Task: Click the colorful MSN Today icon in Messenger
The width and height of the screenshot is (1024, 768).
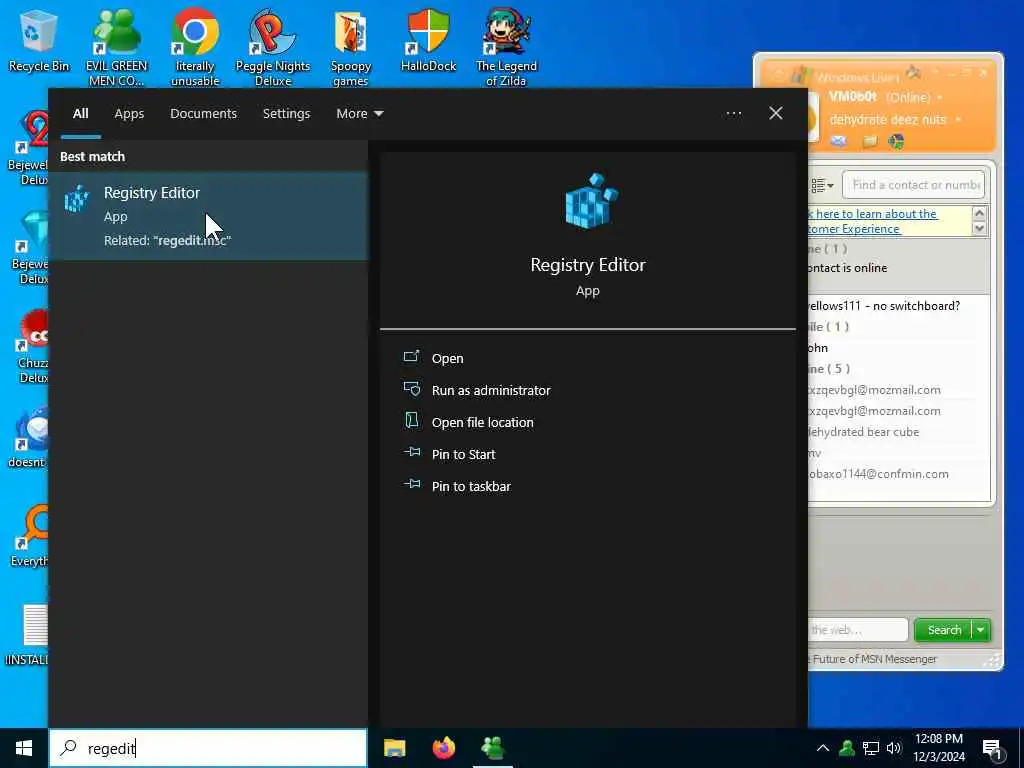Action: pyautogui.click(x=896, y=142)
